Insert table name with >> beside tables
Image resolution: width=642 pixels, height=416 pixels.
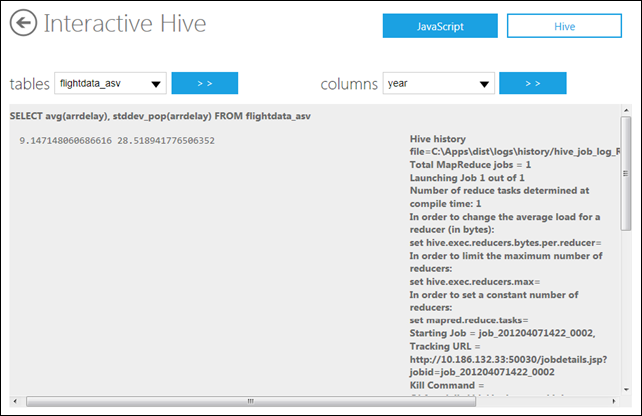pyautogui.click(x=205, y=83)
